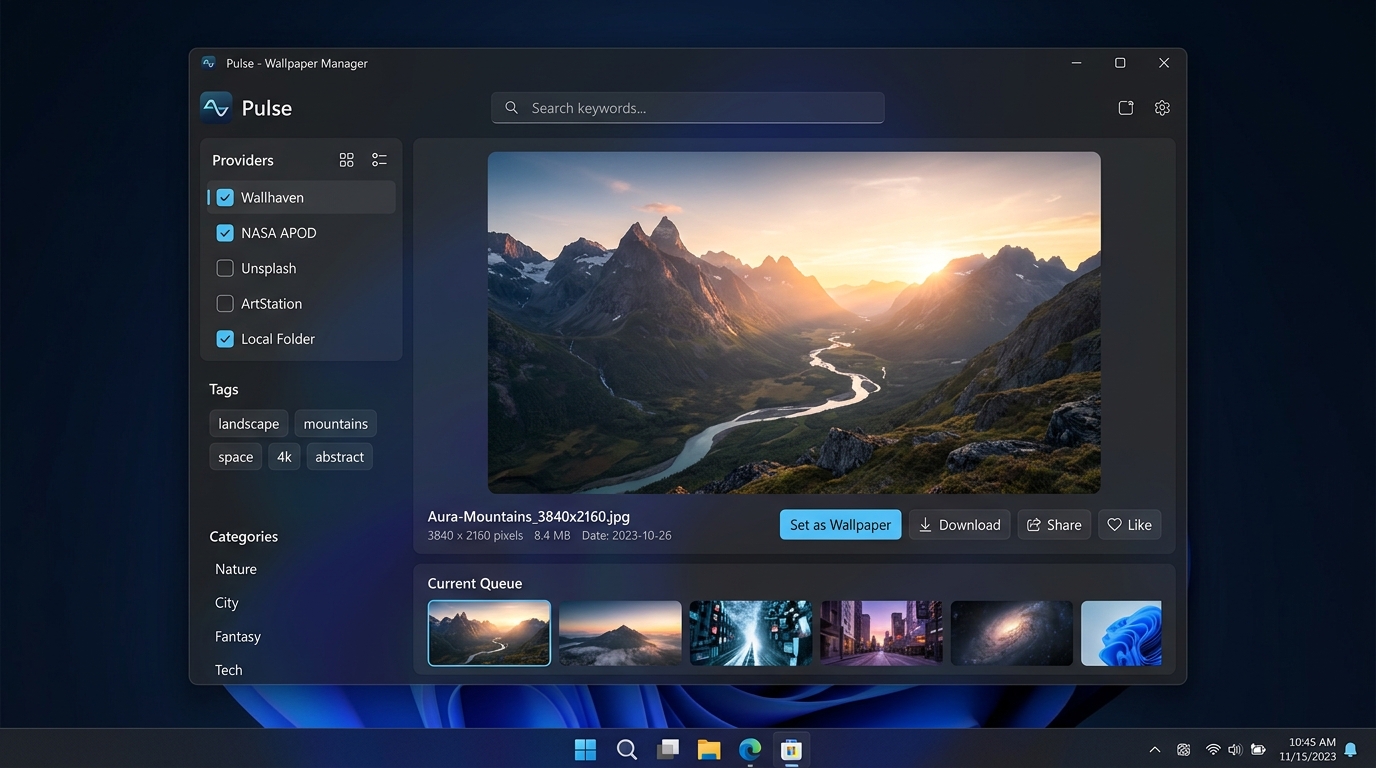Switch providers to list view icon
Image resolution: width=1376 pixels, height=768 pixels.
point(379,160)
